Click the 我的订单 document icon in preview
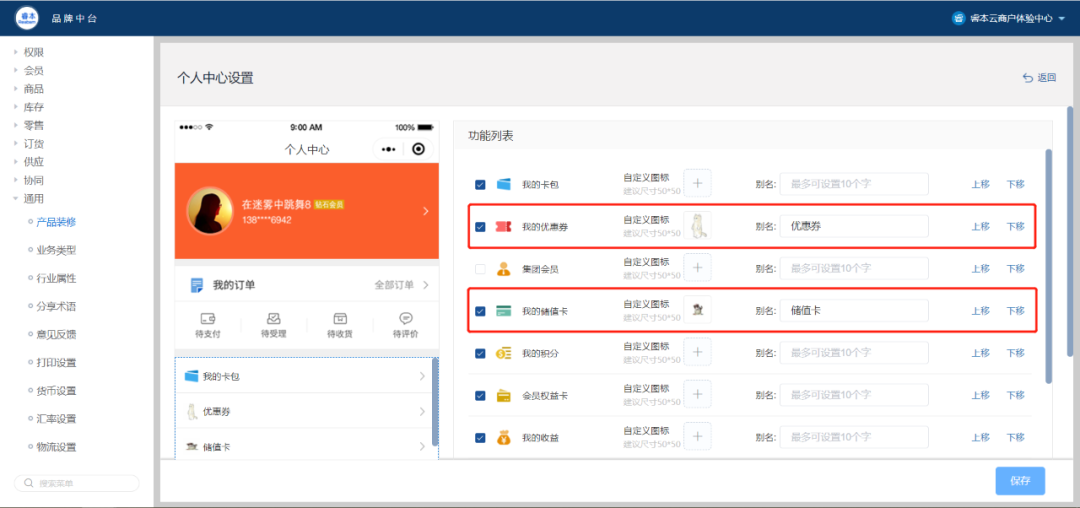Screen dimensions: 1080x508 [x=197, y=285]
